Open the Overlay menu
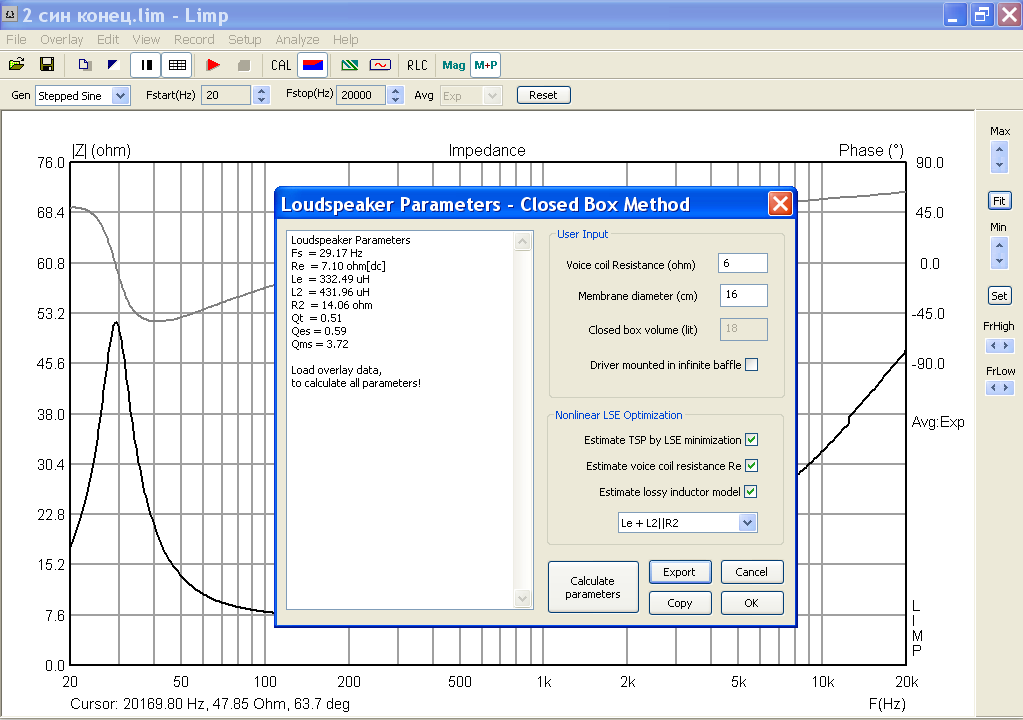The width and height of the screenshot is (1023, 720). point(62,40)
